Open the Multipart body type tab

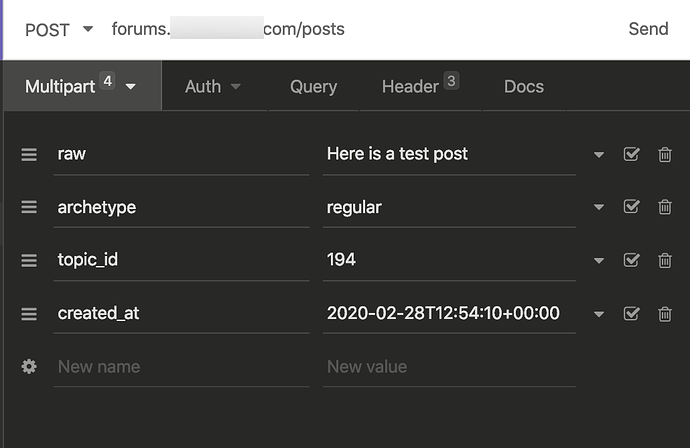point(82,86)
